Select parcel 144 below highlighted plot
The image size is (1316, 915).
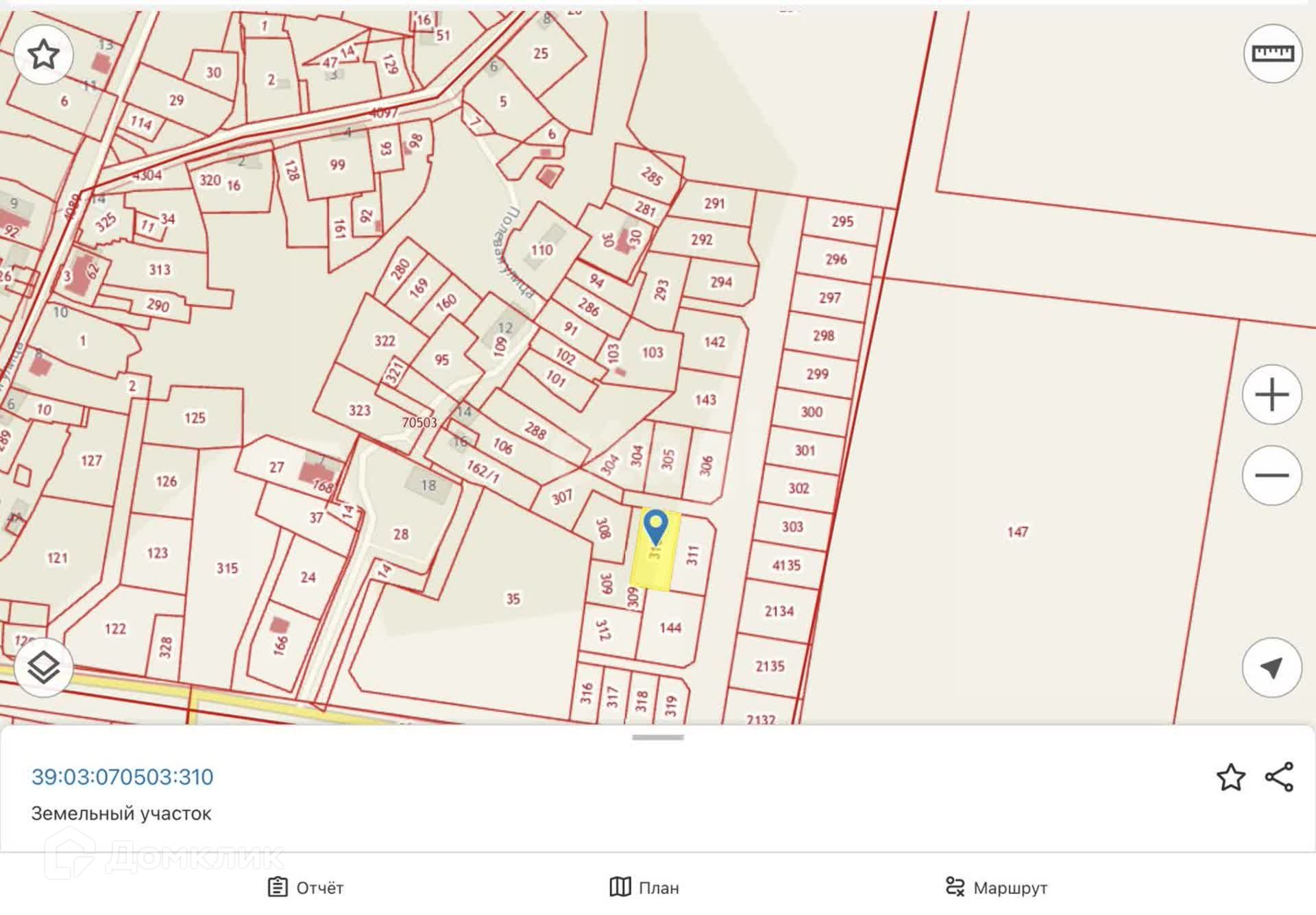pos(670,628)
